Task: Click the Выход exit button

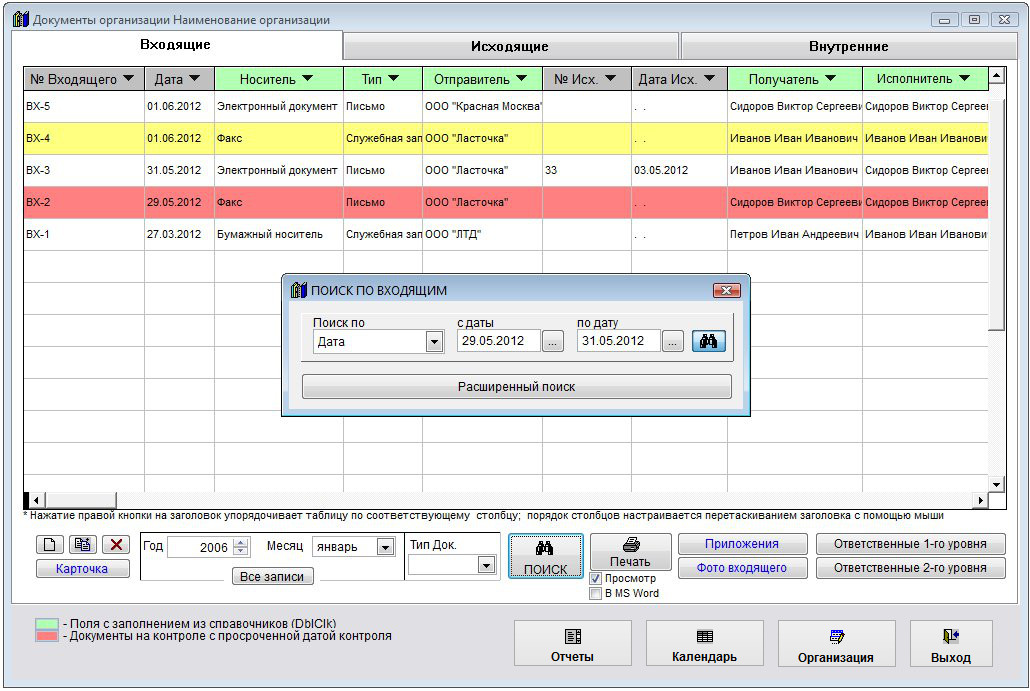Action: click(950, 645)
